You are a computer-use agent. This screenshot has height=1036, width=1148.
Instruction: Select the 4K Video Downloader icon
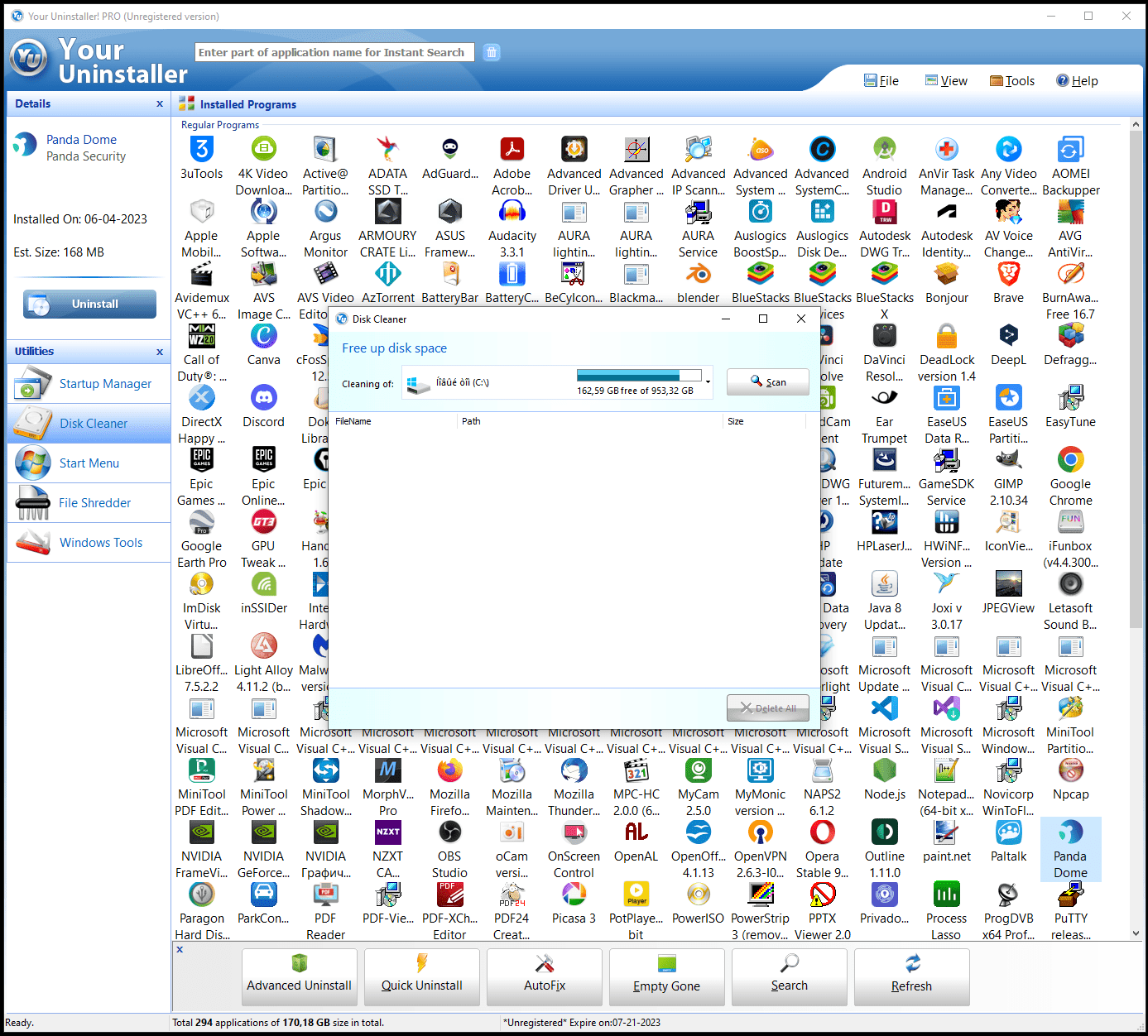click(x=263, y=150)
